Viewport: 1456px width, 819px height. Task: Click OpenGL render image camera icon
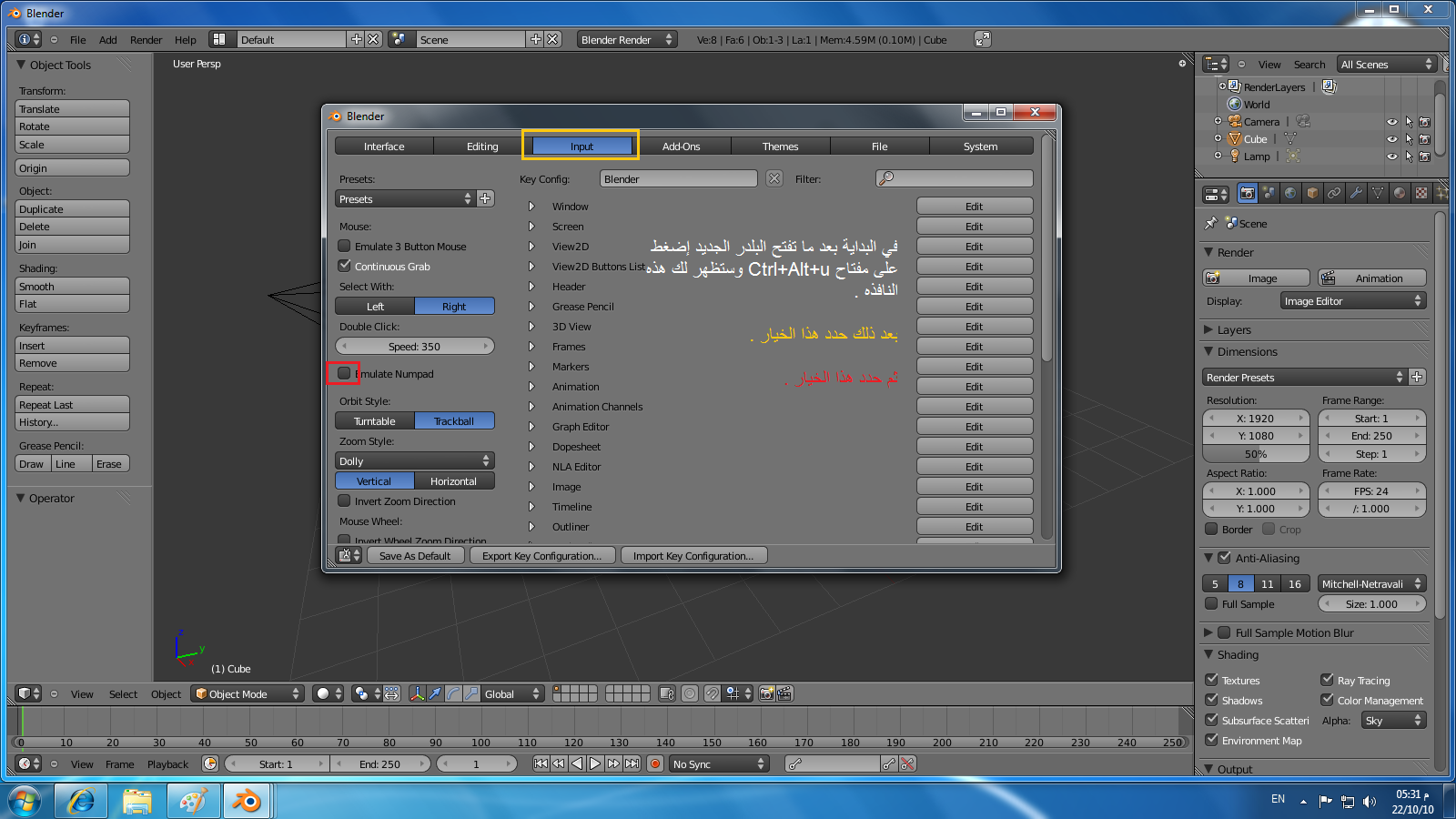tap(766, 693)
